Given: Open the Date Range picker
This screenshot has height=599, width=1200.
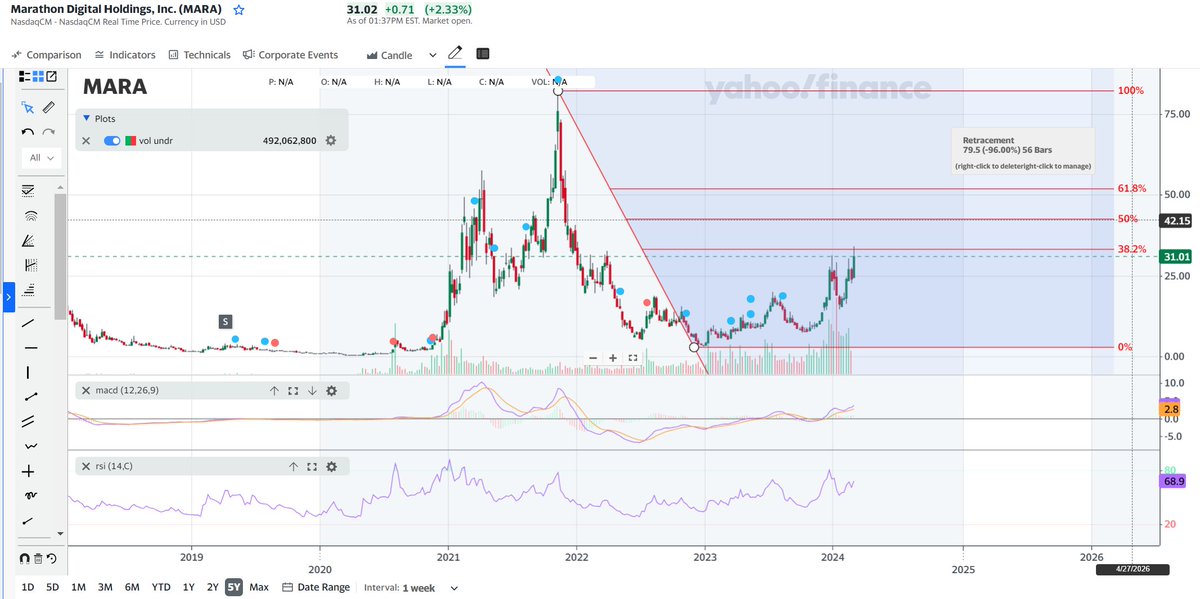Looking at the screenshot, I should click(316, 587).
